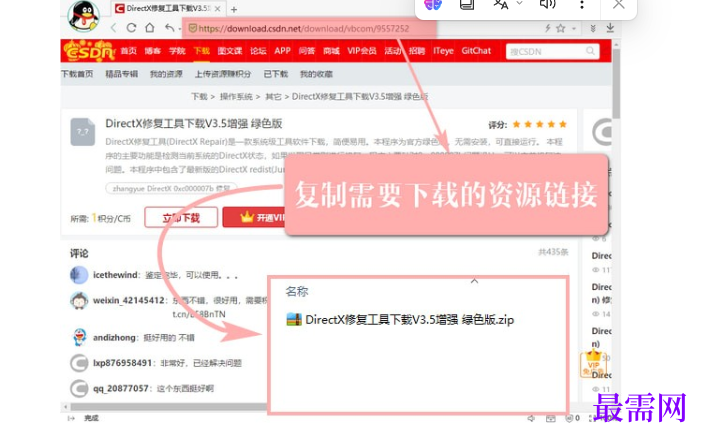705x439 pixels.
Task: Bookmark the page with the star icon
Action: pyautogui.click(x=560, y=28)
